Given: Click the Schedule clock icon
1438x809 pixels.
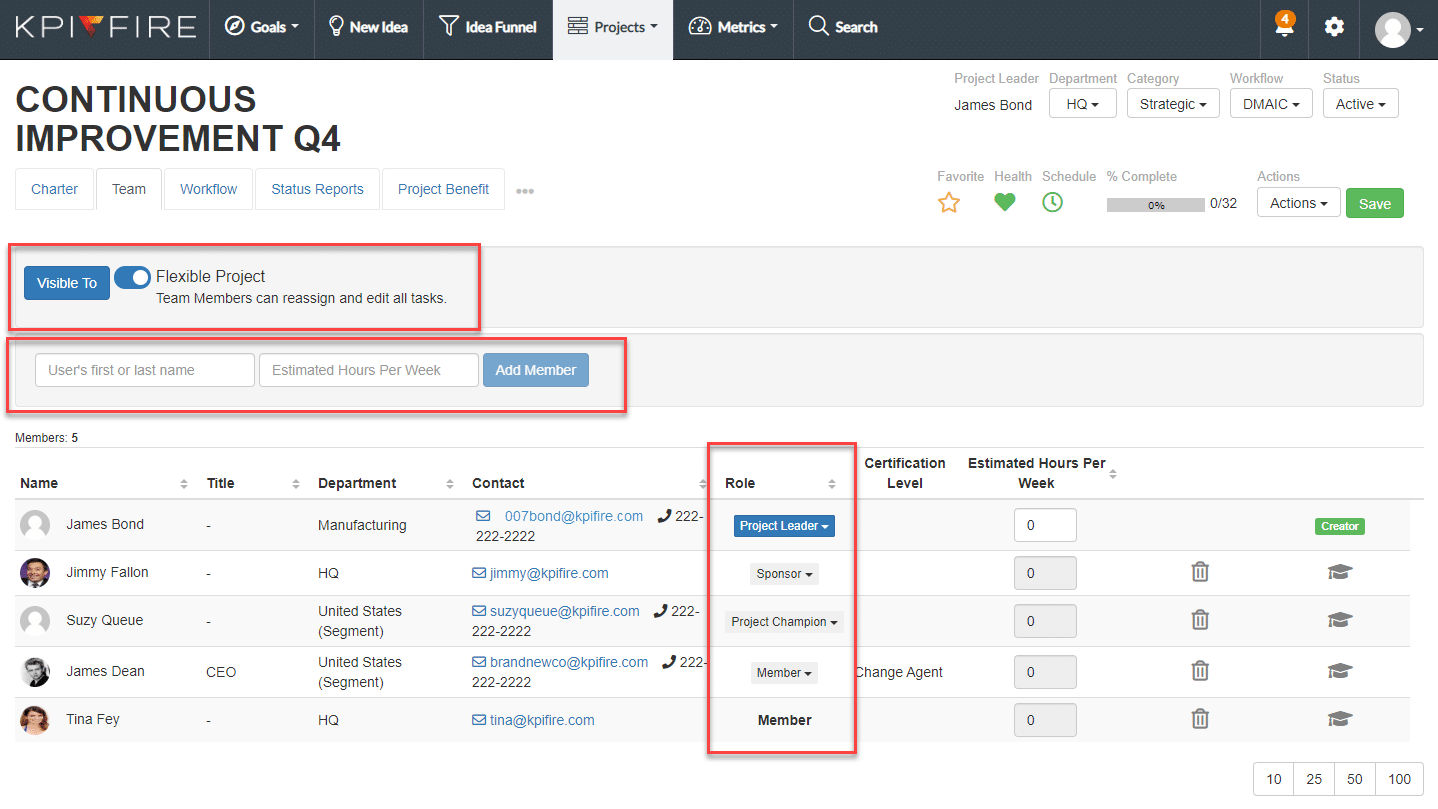Looking at the screenshot, I should click(1052, 202).
